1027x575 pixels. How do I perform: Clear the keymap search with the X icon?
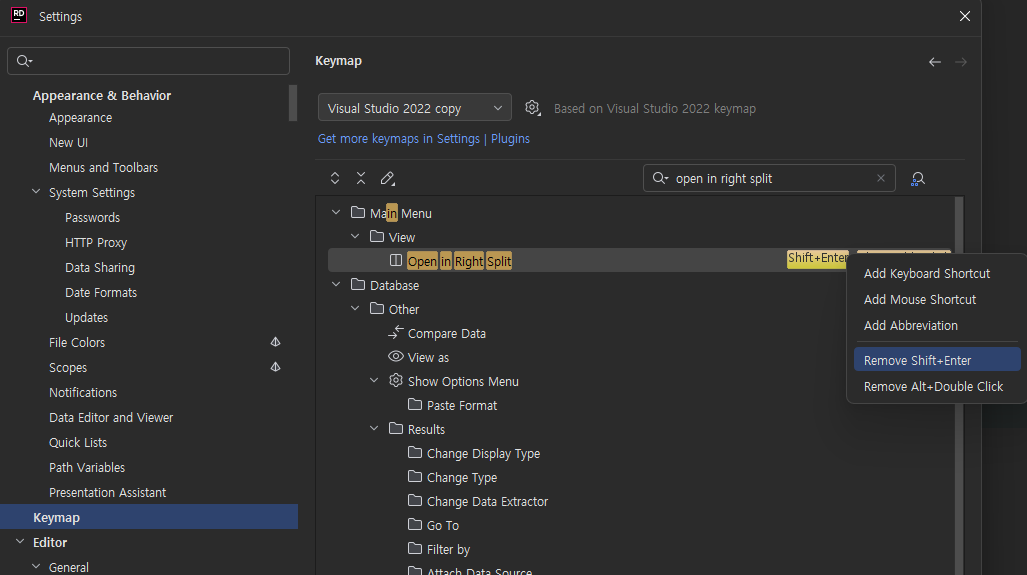[x=880, y=178]
